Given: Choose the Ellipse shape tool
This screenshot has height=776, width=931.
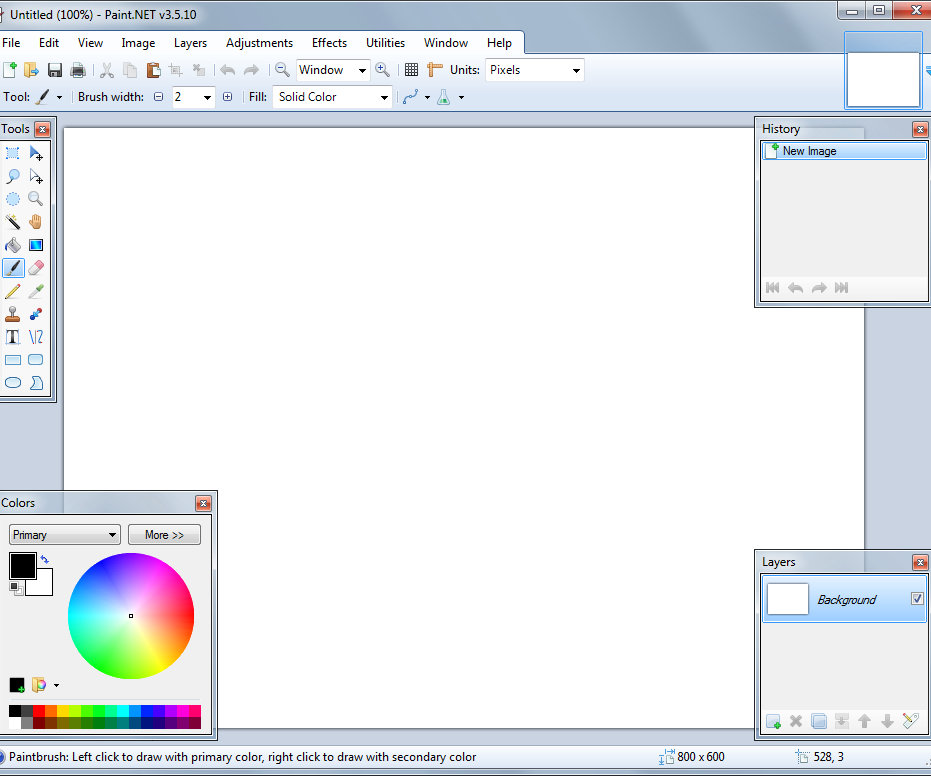Looking at the screenshot, I should click(x=13, y=382).
